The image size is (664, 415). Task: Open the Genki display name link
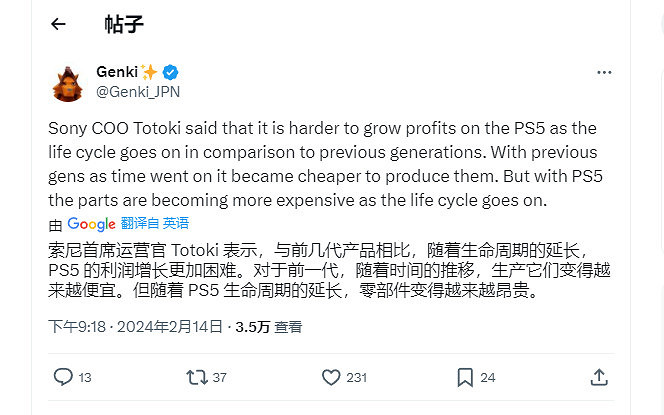119,72
